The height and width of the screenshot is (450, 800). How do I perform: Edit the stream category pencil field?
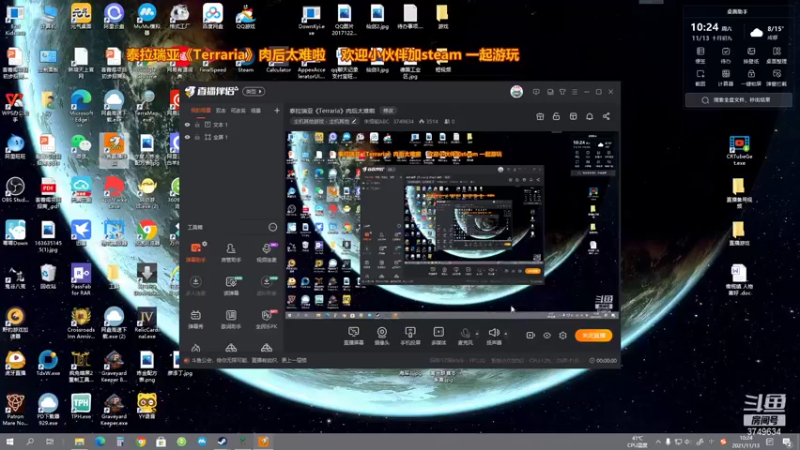coord(324,121)
